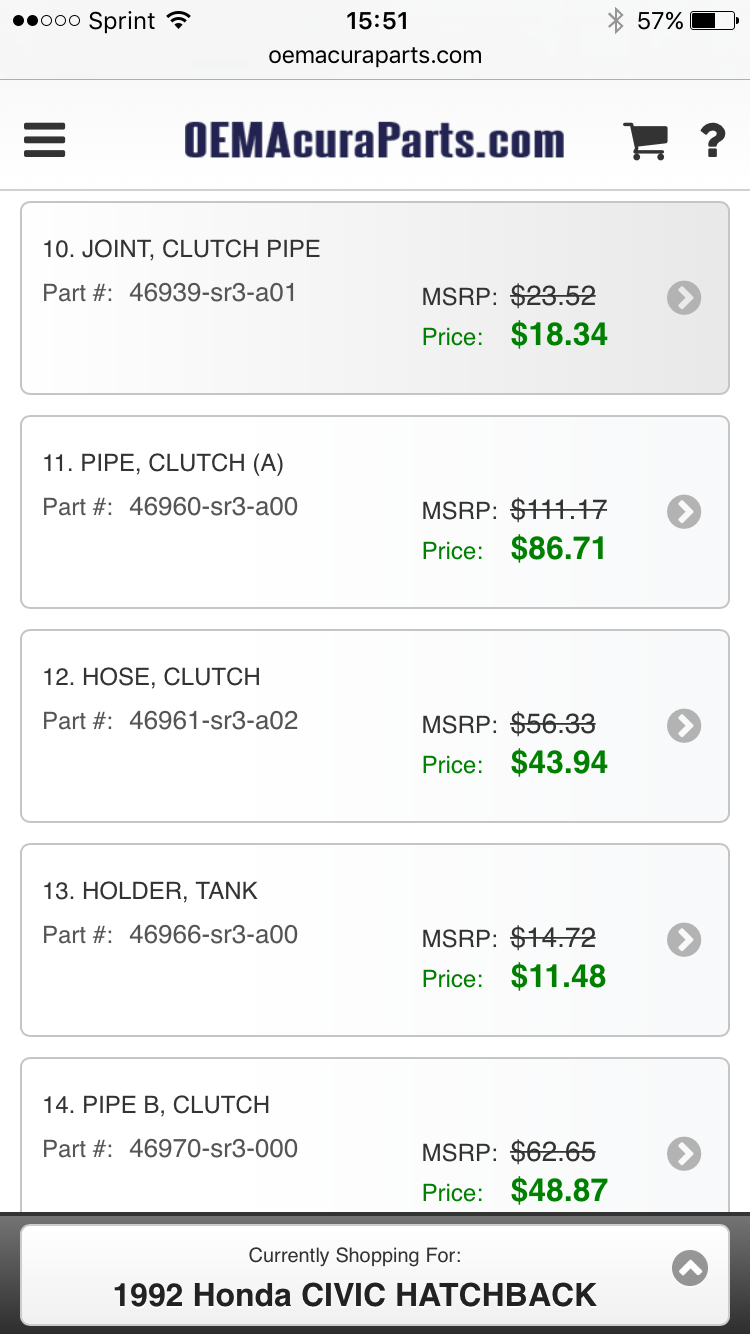
Task: Open item 11 Pipe, Clutch (A) title
Action: pos(163,463)
